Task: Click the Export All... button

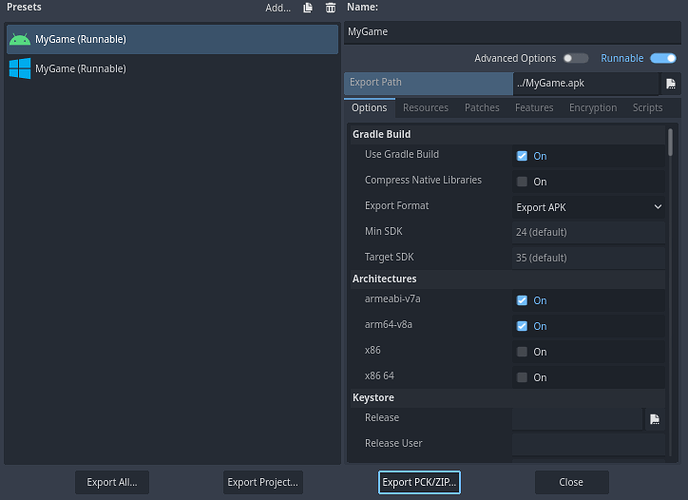Action: tap(112, 482)
